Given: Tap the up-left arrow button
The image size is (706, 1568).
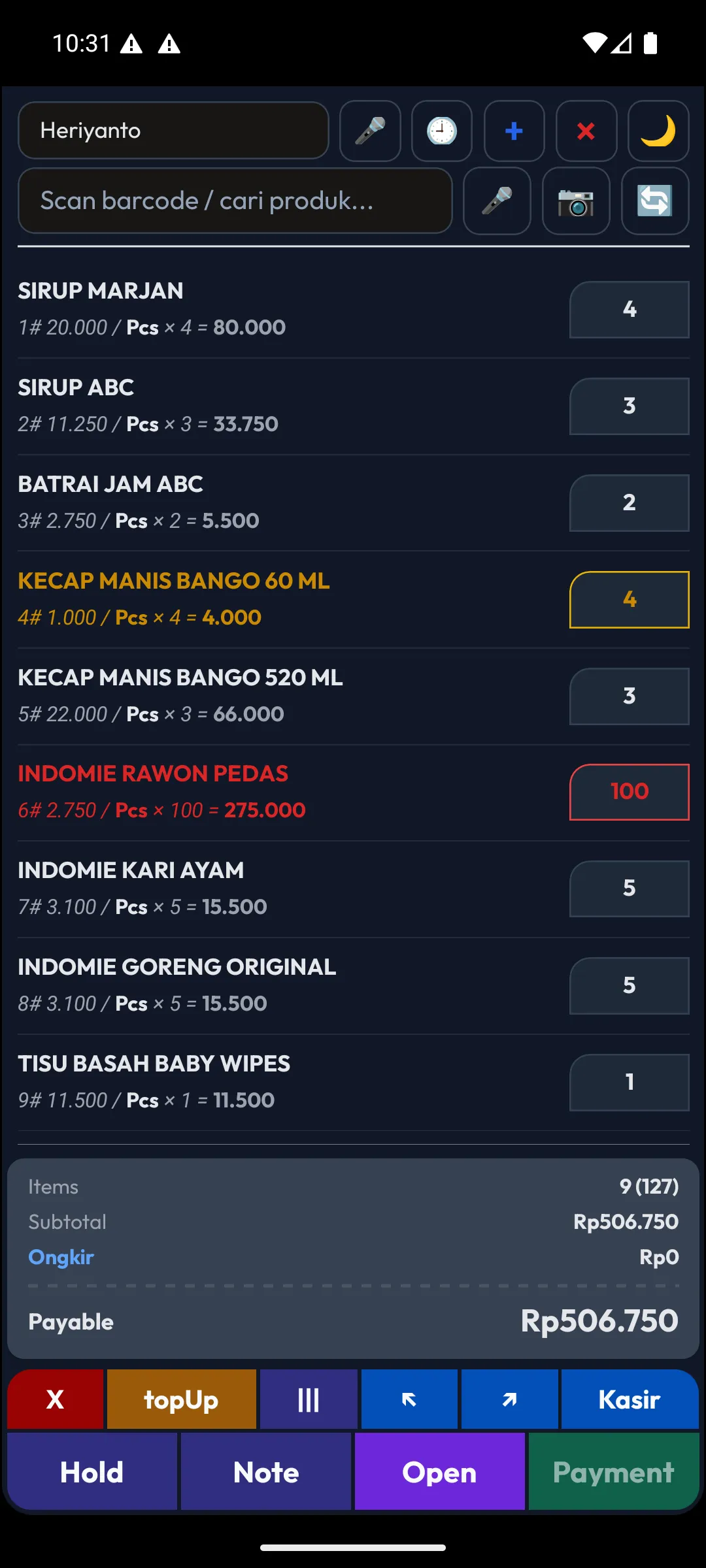Looking at the screenshot, I should click(x=409, y=1399).
